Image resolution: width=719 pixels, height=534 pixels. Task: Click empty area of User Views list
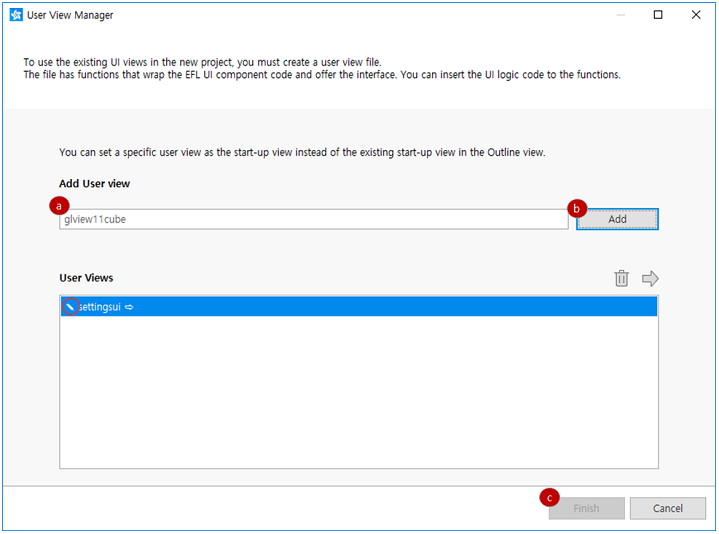358,400
